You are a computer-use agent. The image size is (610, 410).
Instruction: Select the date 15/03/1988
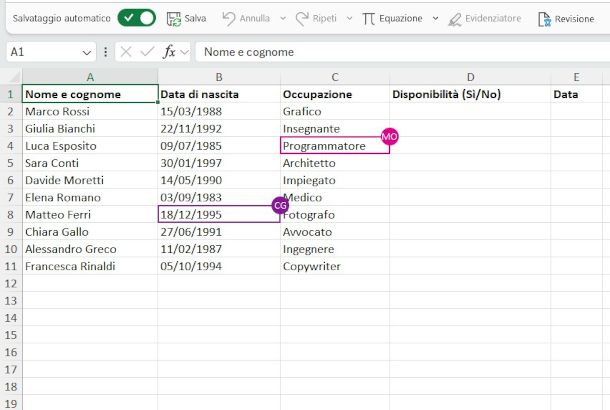[x=219, y=111]
